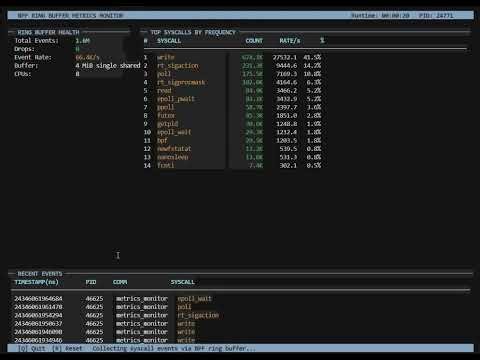Click the COMM column header
The image size is (480, 360).
point(120,282)
